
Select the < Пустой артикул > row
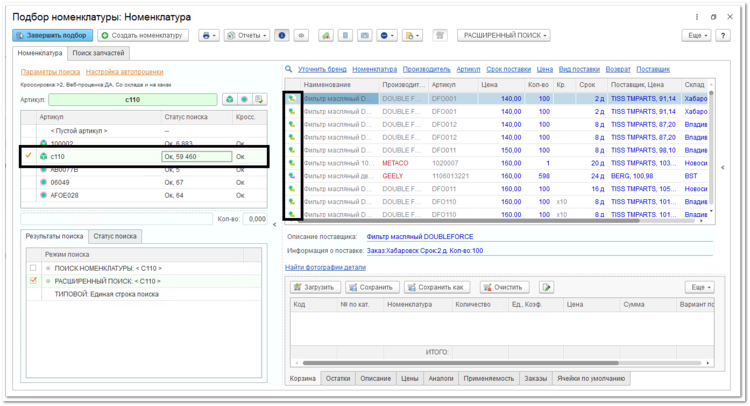[x=143, y=131]
